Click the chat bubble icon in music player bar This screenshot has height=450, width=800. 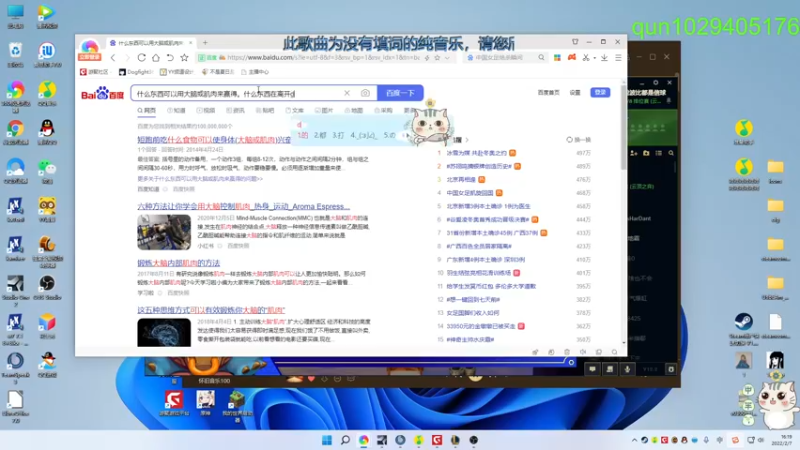click(x=592, y=369)
